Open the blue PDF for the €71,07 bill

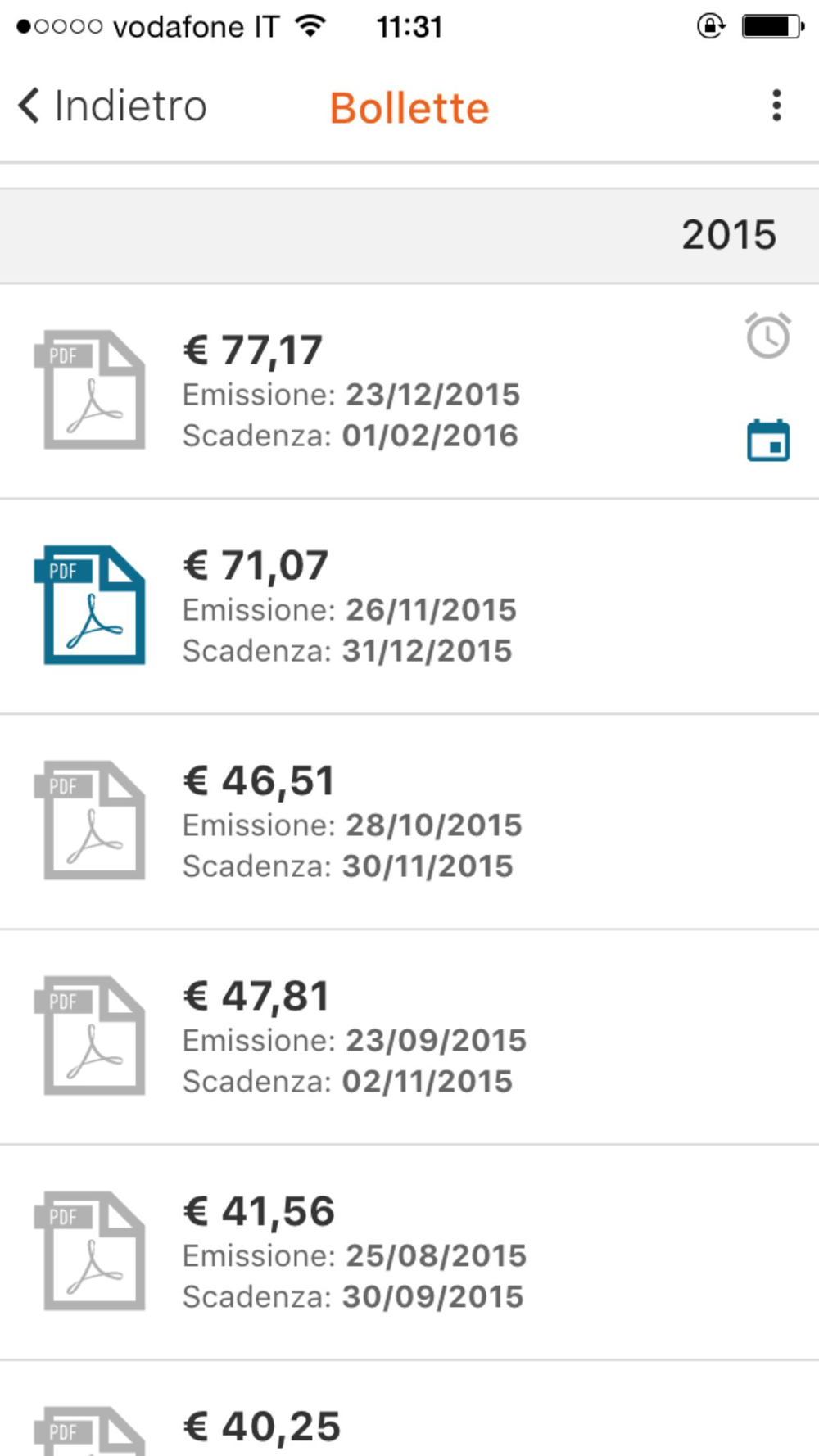click(92, 605)
